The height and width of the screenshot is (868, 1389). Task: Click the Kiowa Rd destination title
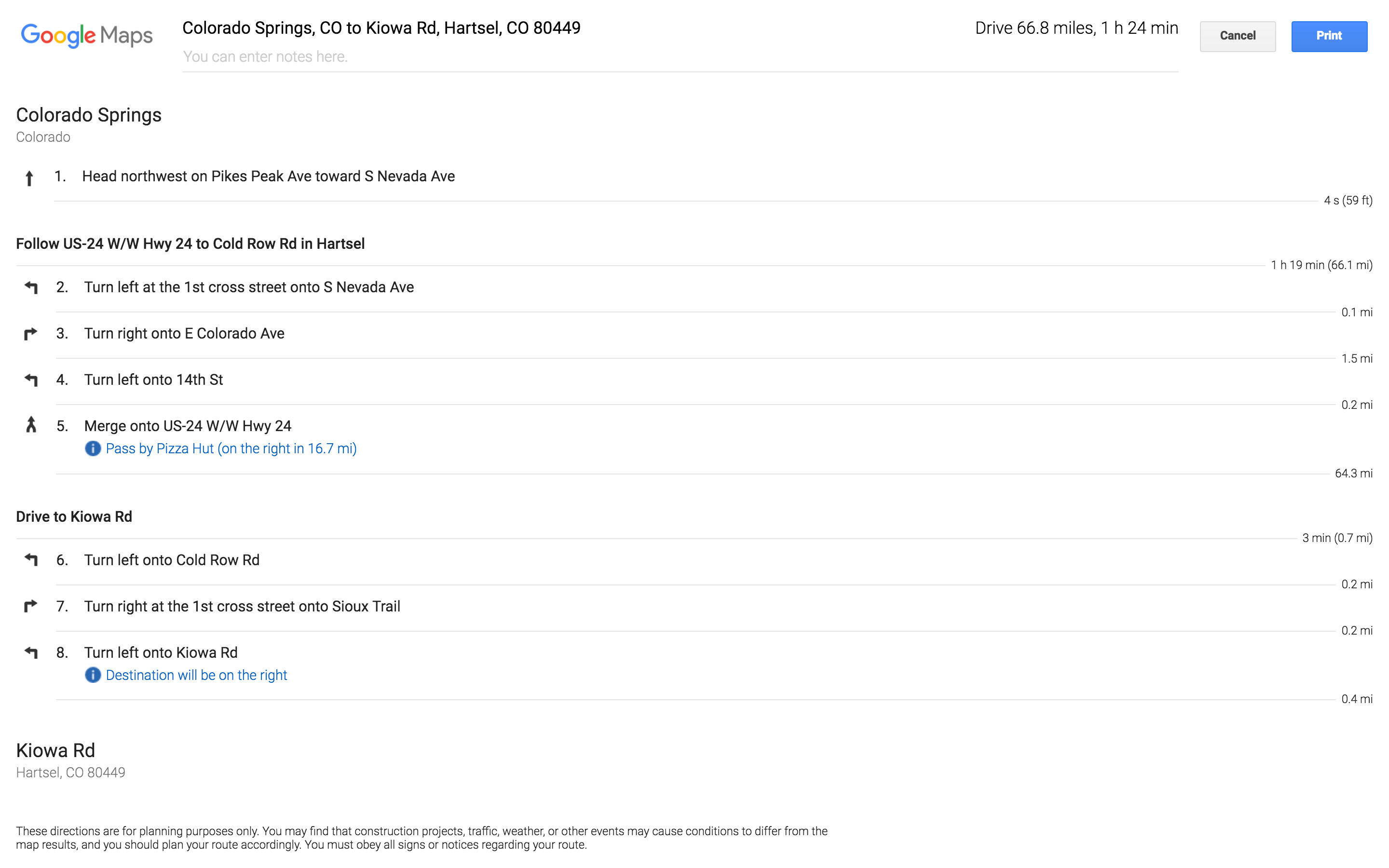click(x=55, y=750)
